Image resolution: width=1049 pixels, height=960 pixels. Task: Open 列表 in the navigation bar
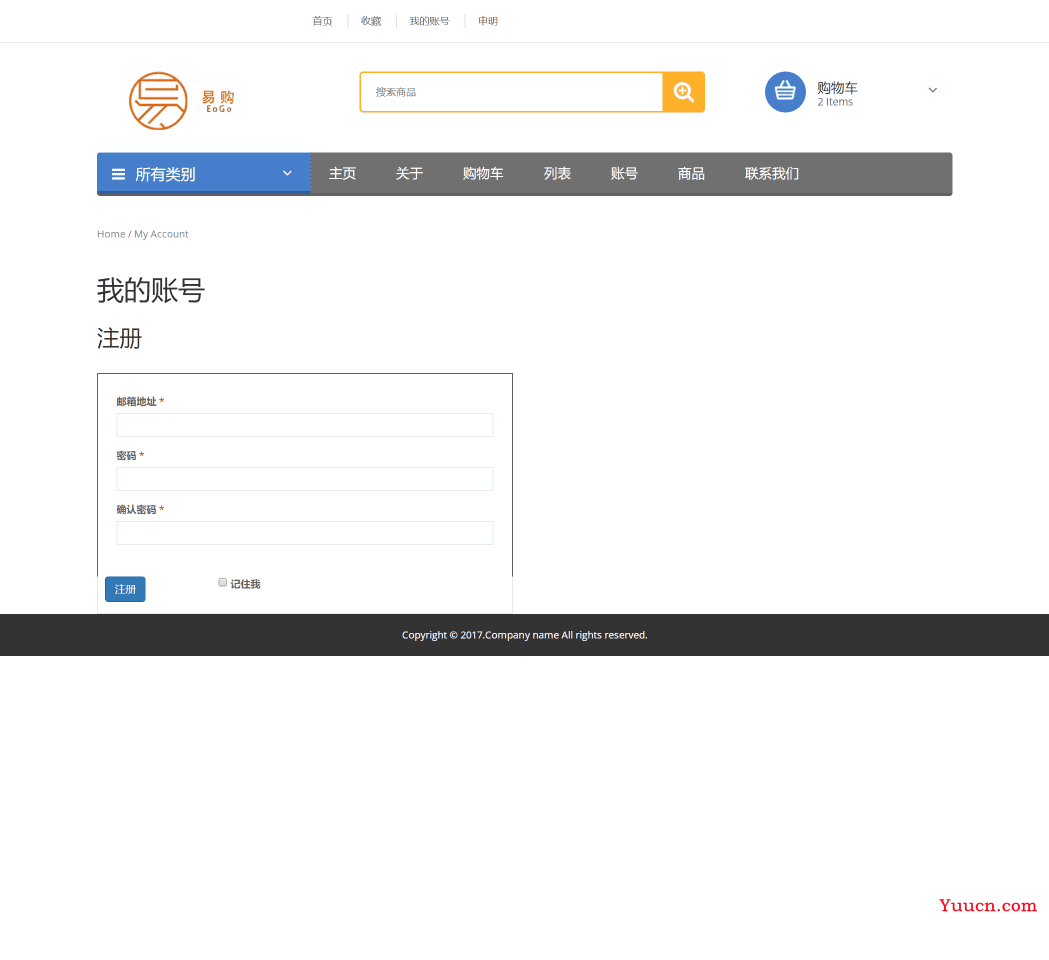tap(557, 173)
